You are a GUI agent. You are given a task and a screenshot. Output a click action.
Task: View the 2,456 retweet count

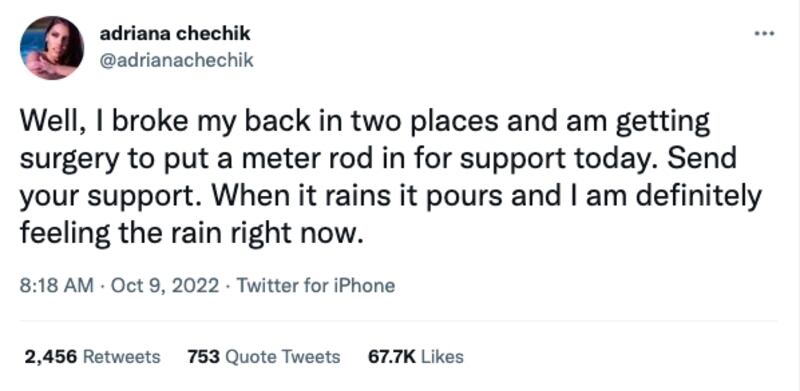pos(51,356)
